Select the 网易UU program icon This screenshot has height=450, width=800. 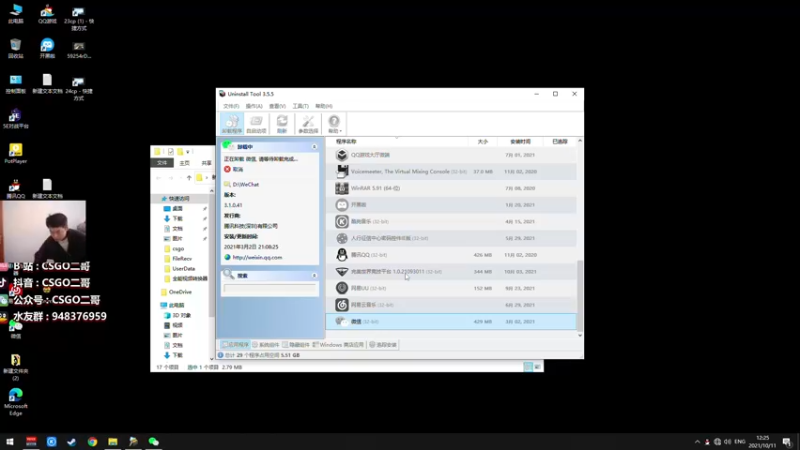tap(342, 288)
